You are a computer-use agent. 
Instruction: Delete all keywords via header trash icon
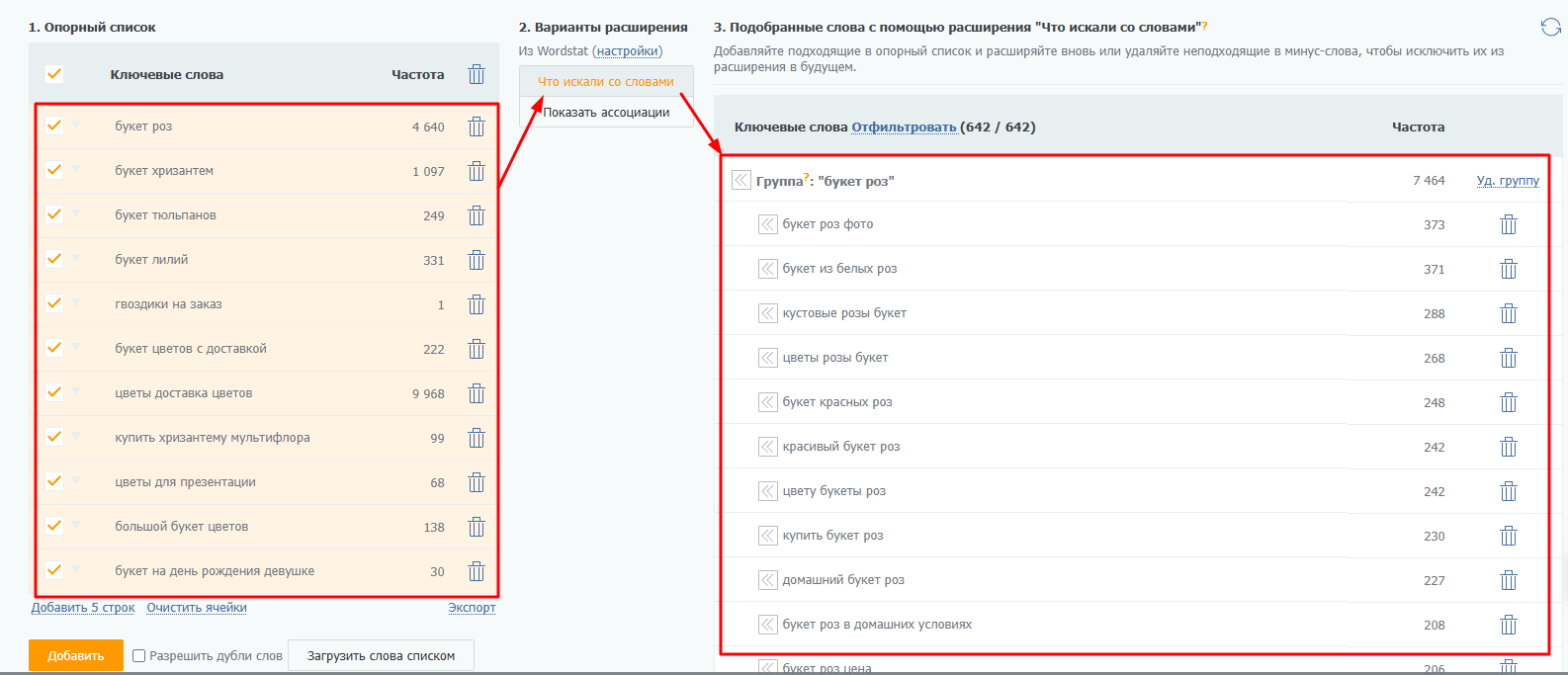click(477, 74)
